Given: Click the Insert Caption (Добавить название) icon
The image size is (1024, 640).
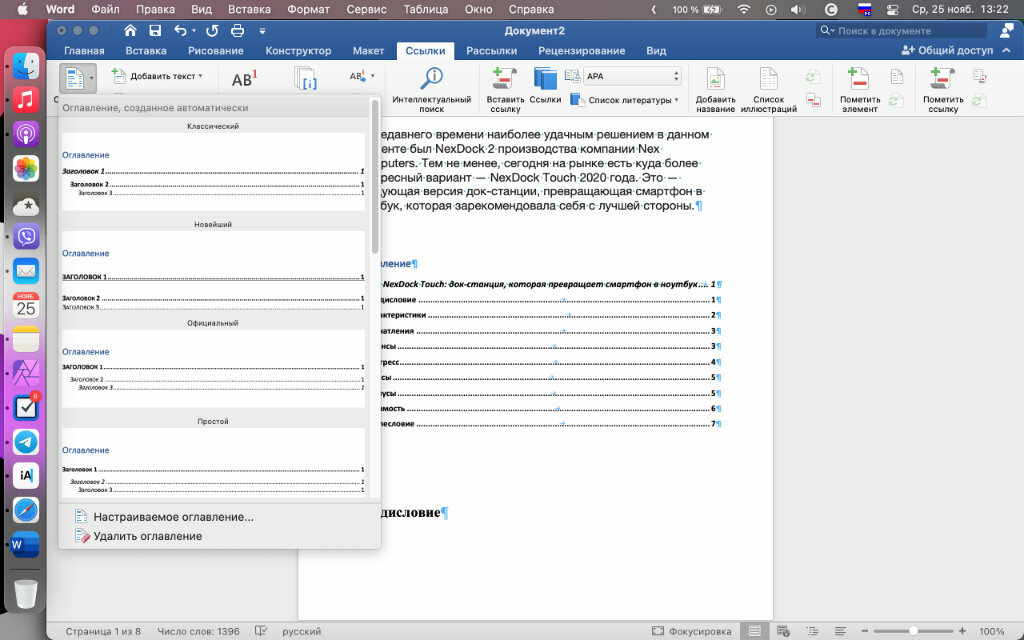Looking at the screenshot, I should click(715, 79).
